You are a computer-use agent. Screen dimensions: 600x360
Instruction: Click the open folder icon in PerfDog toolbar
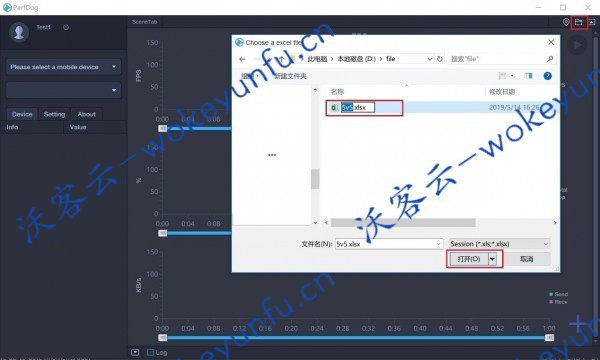[x=579, y=23]
